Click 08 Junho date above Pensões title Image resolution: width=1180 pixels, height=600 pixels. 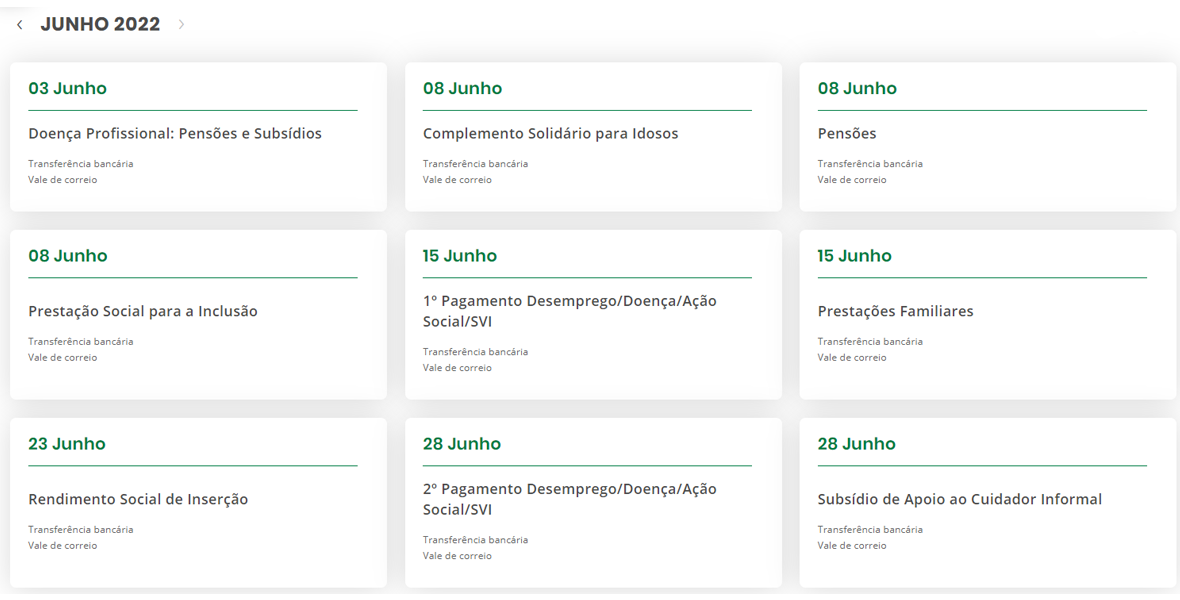857,89
